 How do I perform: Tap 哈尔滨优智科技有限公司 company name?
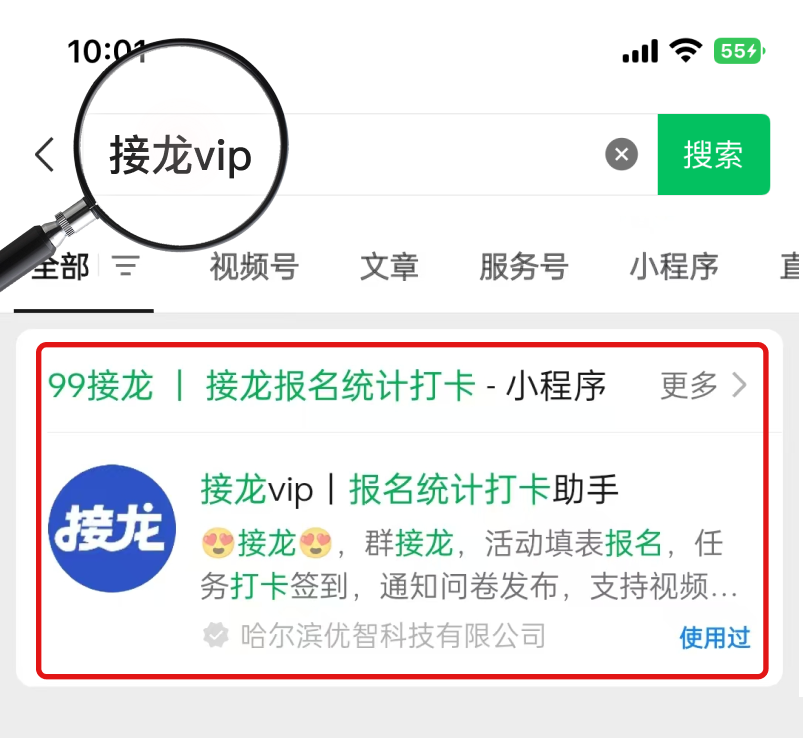[393, 636]
